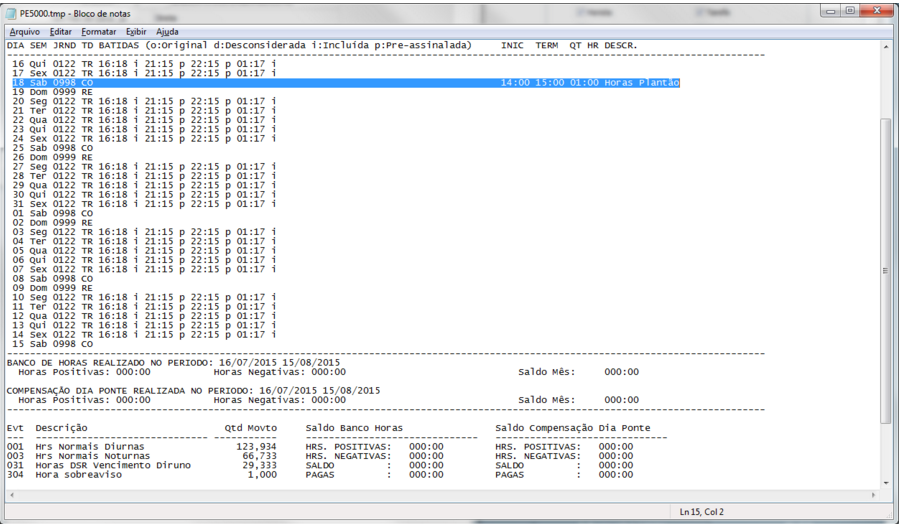The width and height of the screenshot is (900, 524).
Task: Click 'Saldo Compensação Dia Ponte' heading
Action: pos(573,428)
